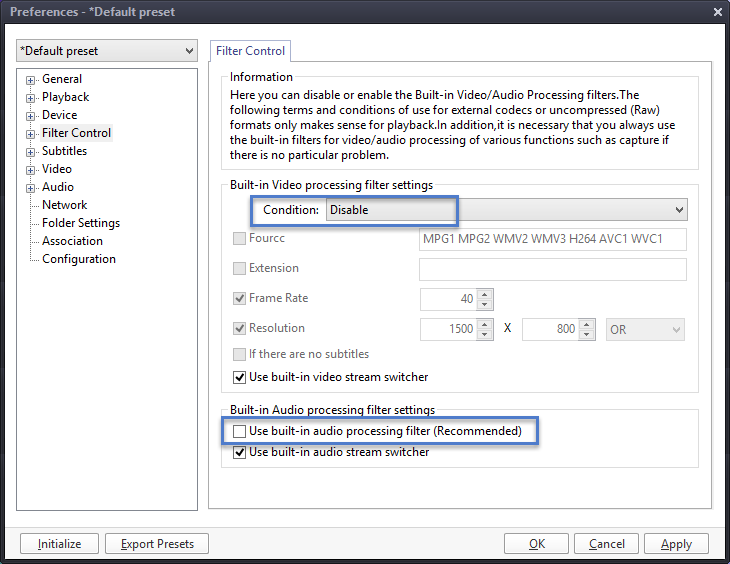Expand the Playback tree node
730x564 pixels.
pos(30,98)
